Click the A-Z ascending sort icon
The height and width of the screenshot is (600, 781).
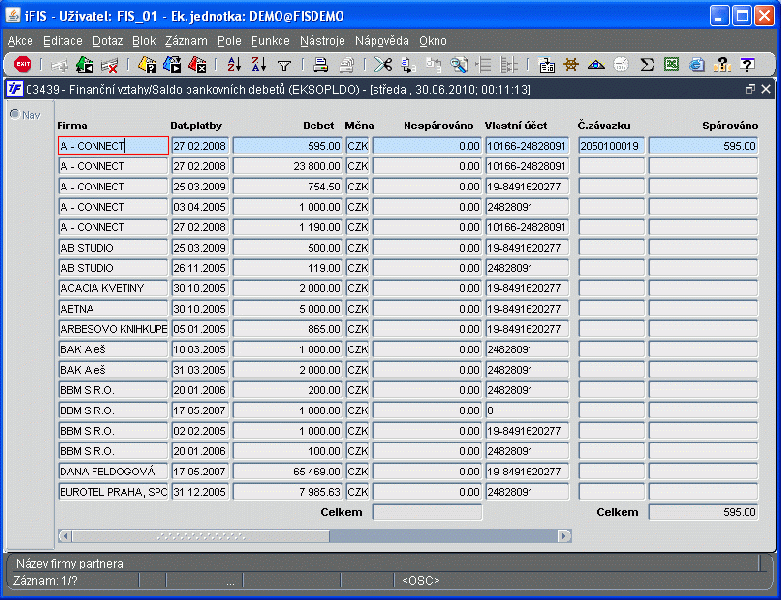[x=234, y=64]
